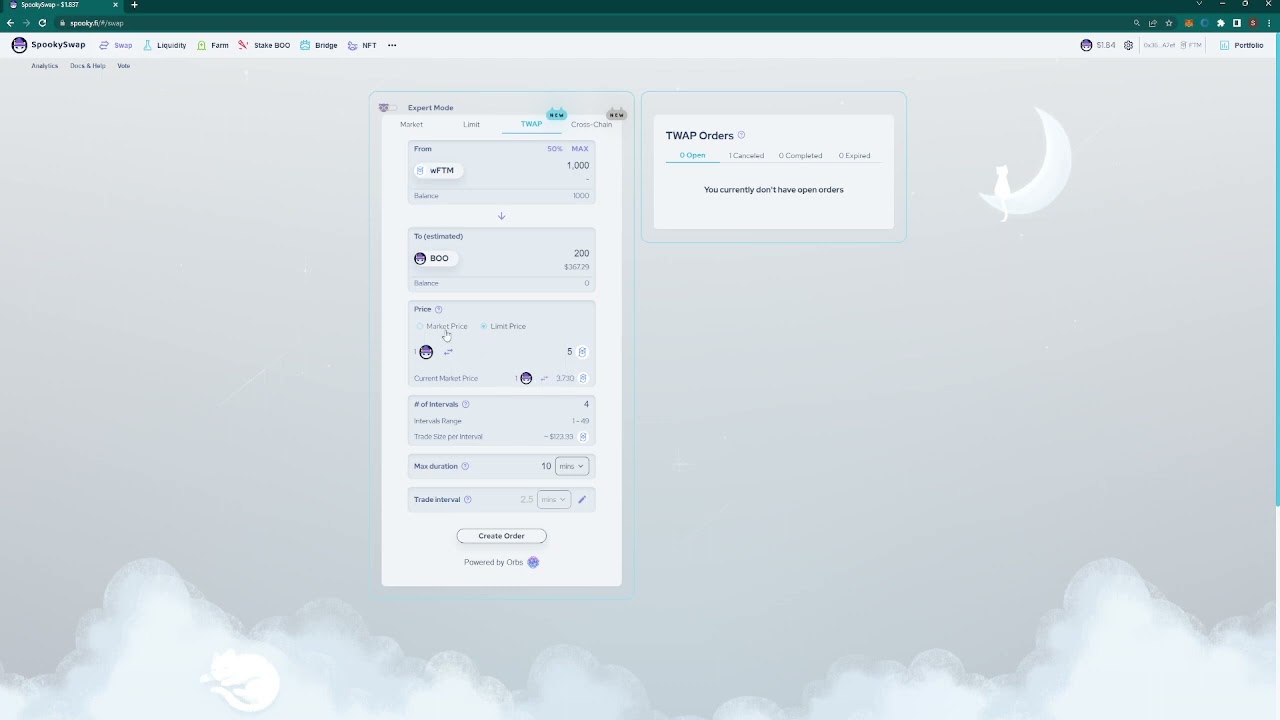Click the swap direction down arrow
This screenshot has height=720, width=1280.
click(x=501, y=216)
